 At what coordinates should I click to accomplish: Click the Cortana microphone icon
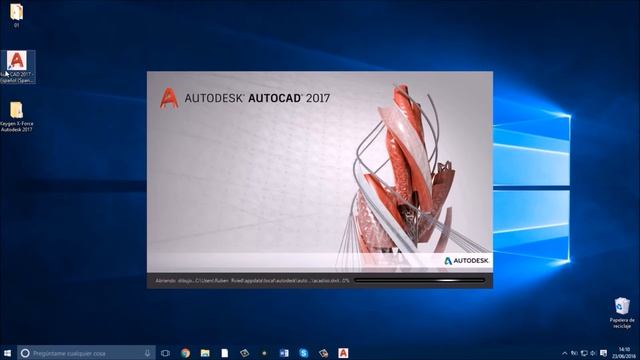[x=147, y=353]
